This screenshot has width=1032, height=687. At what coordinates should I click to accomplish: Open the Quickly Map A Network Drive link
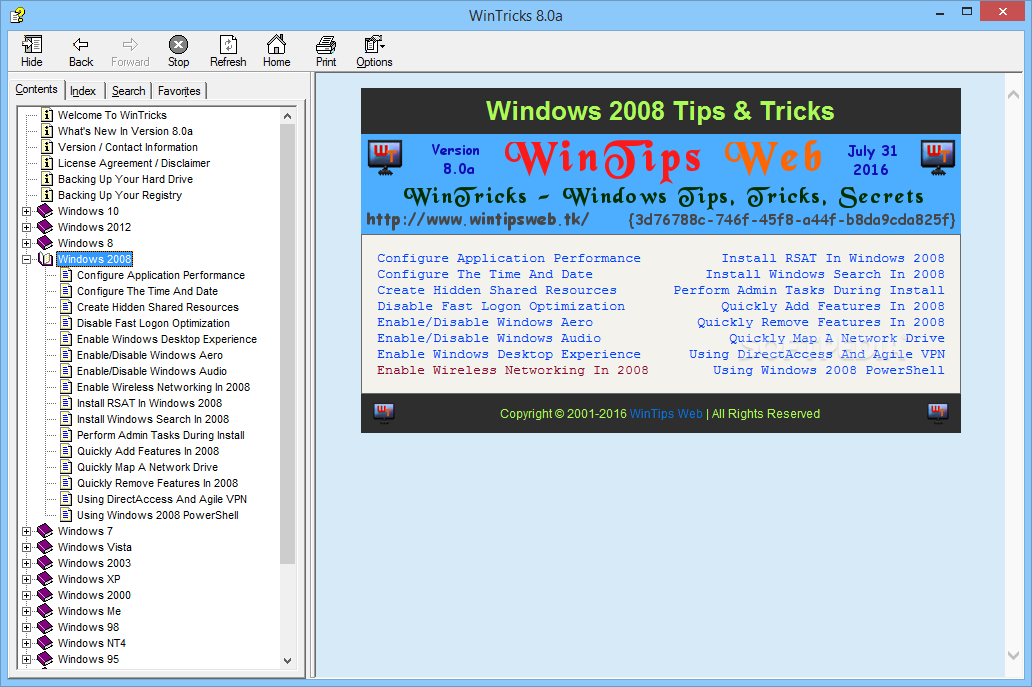(x=837, y=338)
